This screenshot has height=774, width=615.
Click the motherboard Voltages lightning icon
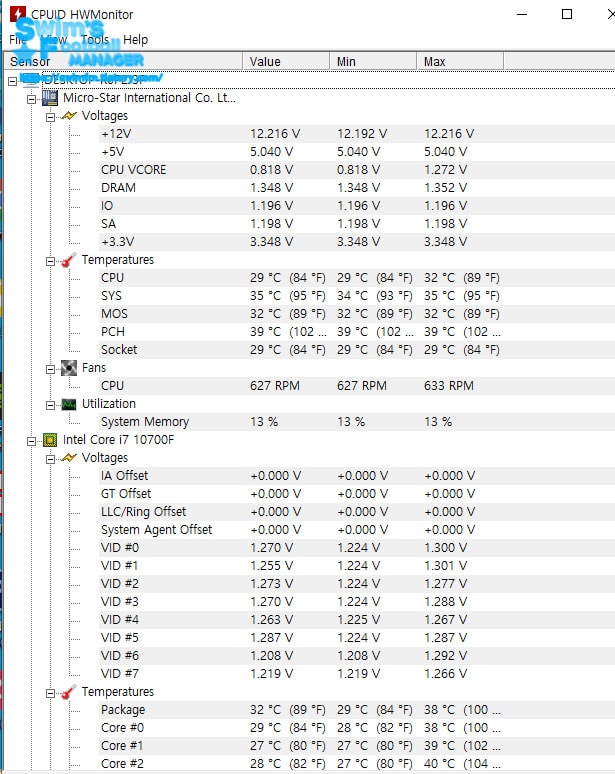(x=69, y=116)
